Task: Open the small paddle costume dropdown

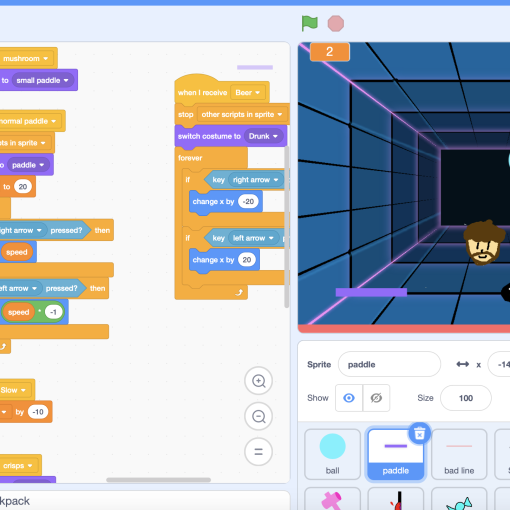Action: (42, 80)
